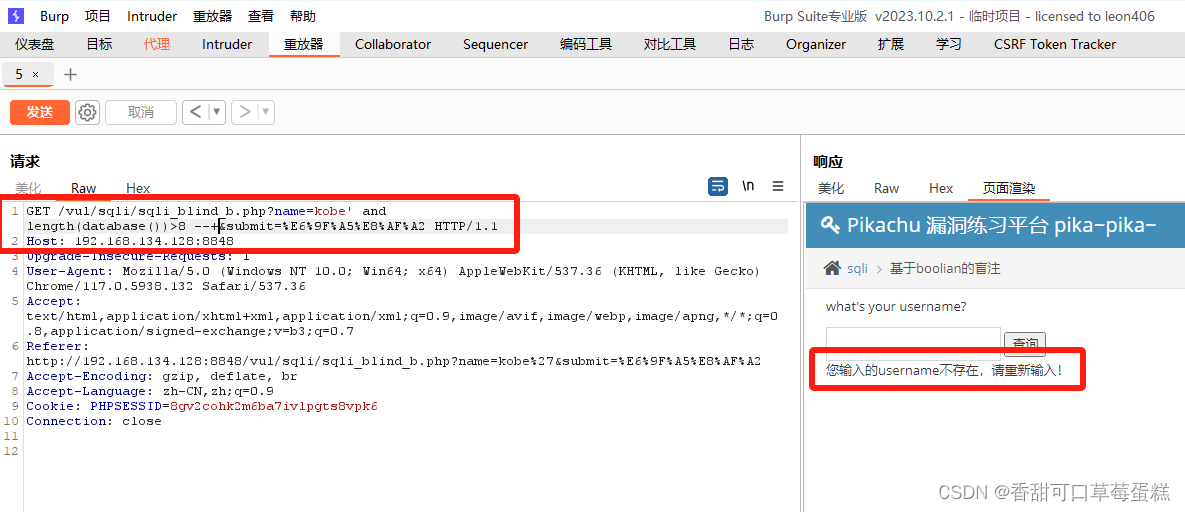Select the response Raw view tab
The width and height of the screenshot is (1185, 512).
coord(886,188)
